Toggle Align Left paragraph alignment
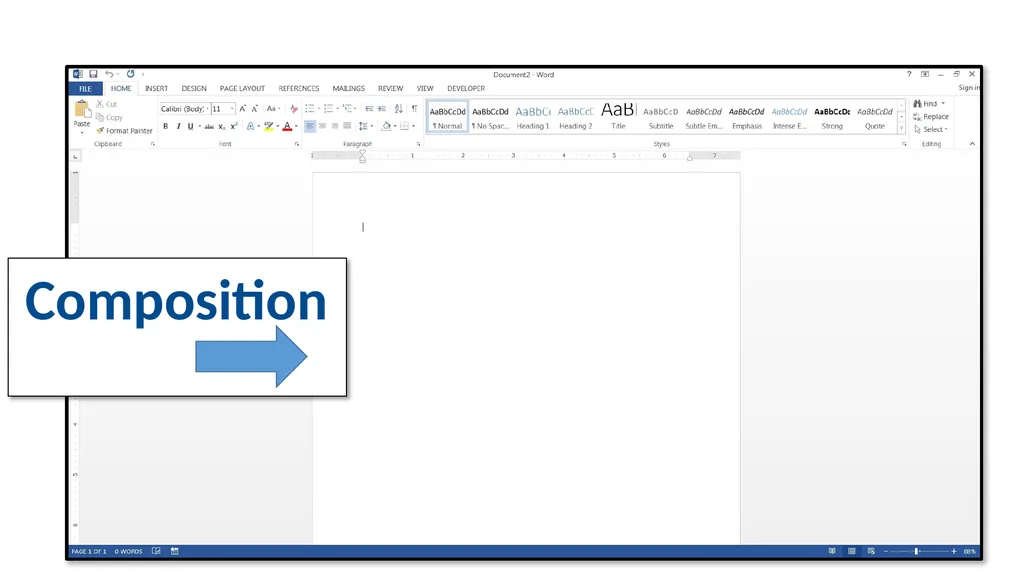This screenshot has width=1024, height=575. pos(310,127)
